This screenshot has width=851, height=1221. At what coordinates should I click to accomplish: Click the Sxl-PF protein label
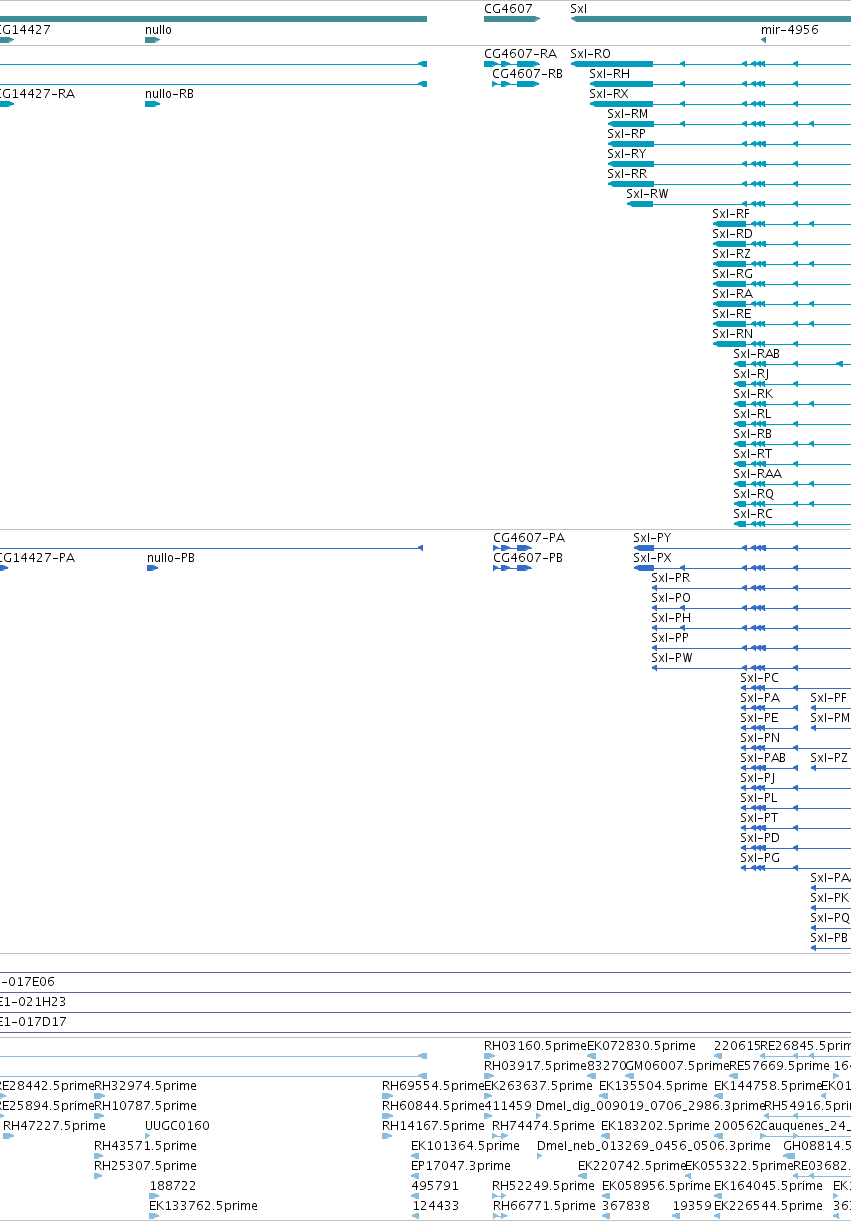(x=828, y=698)
